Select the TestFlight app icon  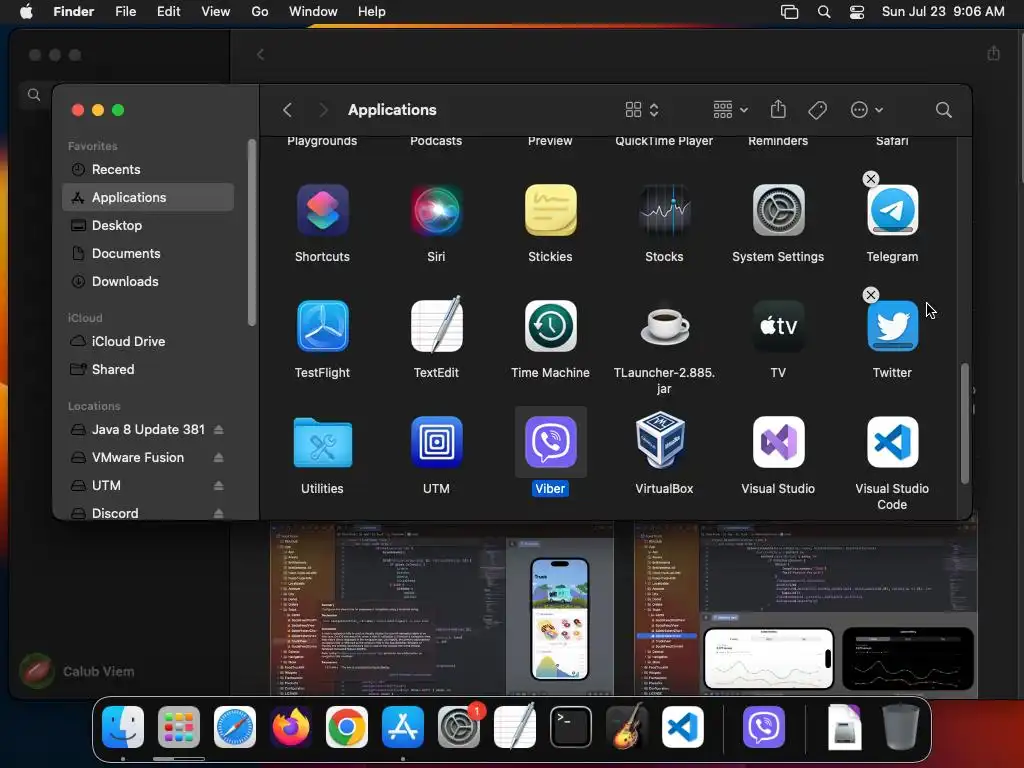pos(322,326)
